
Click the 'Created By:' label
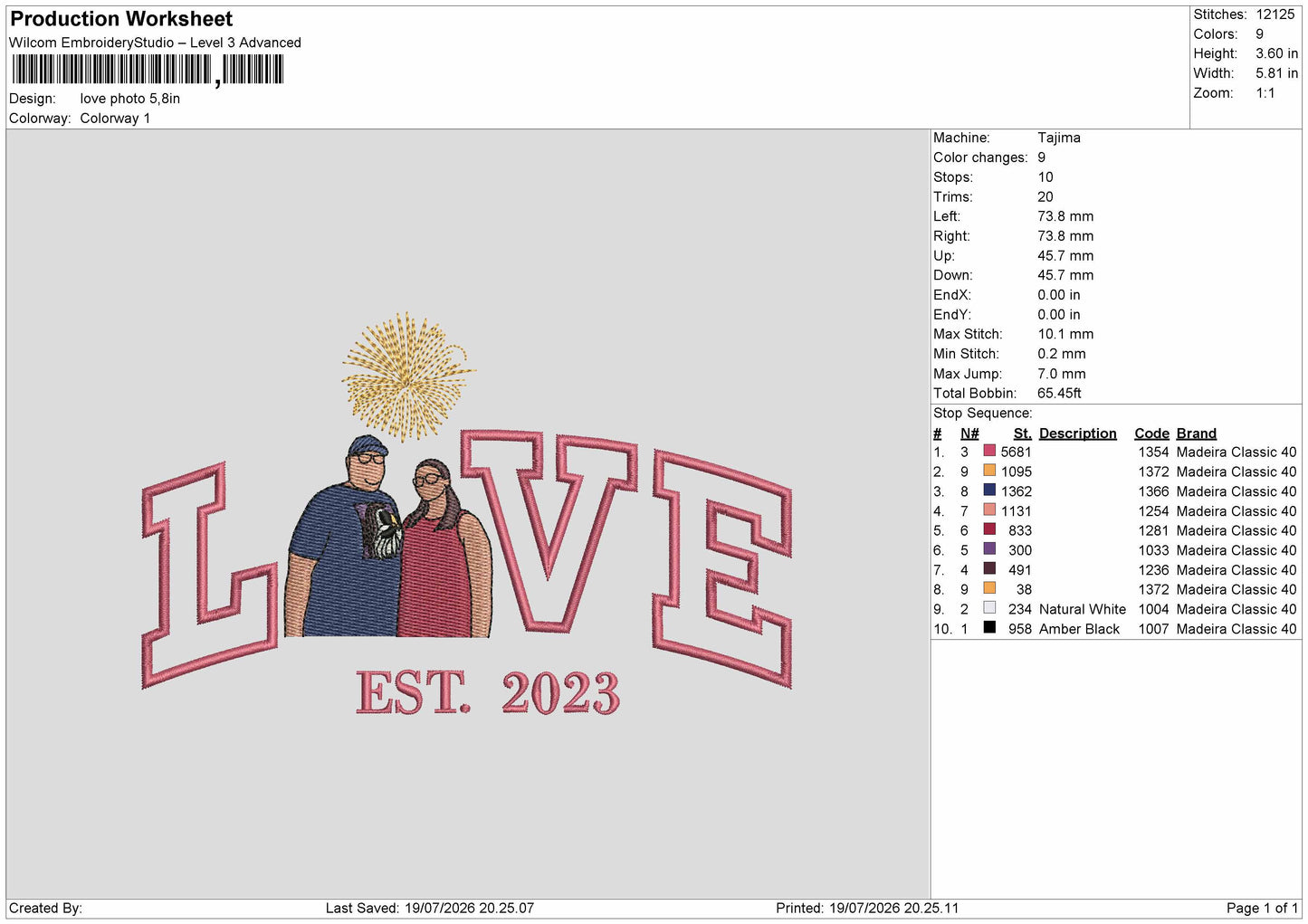click(x=45, y=908)
